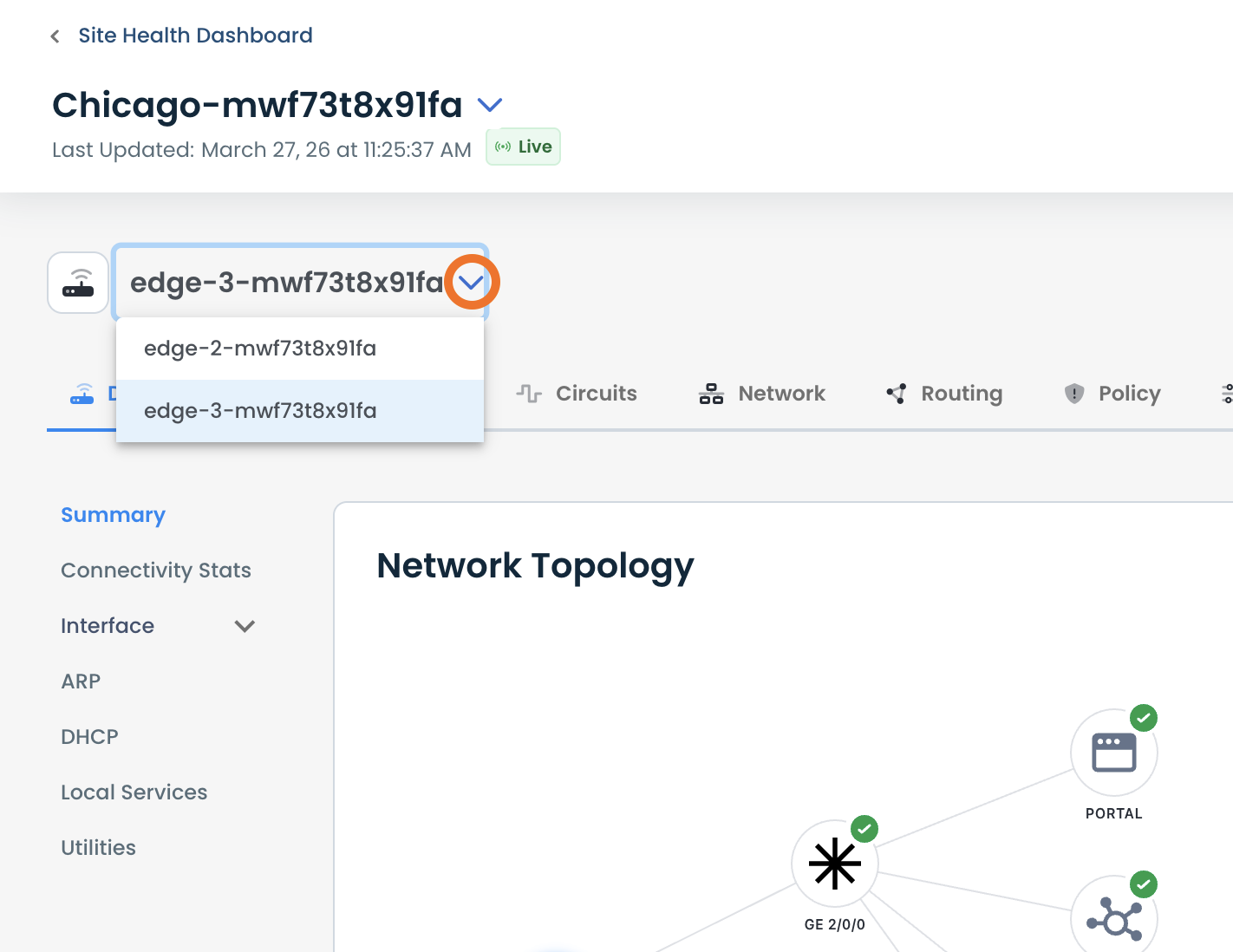
Task: Choose edge-2-mwf73t8x91fa from the device list
Action: pos(300,349)
